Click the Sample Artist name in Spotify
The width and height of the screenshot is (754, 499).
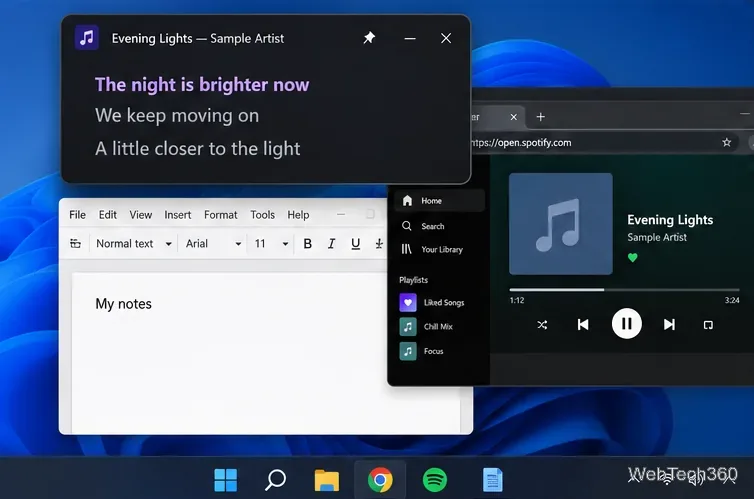[x=657, y=237]
